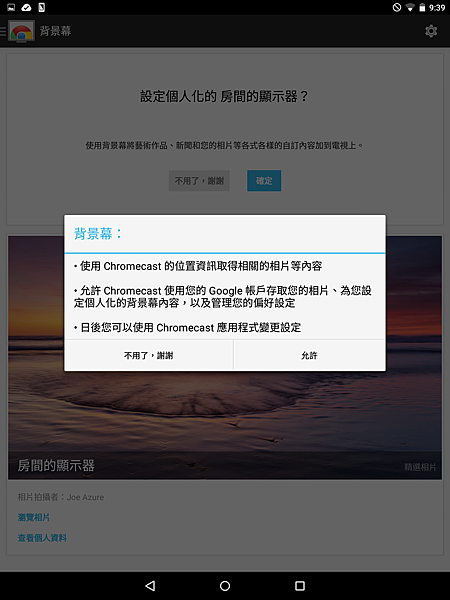Tap the 背景幕 title in the app bar
This screenshot has width=450, height=600.
(x=55, y=31)
